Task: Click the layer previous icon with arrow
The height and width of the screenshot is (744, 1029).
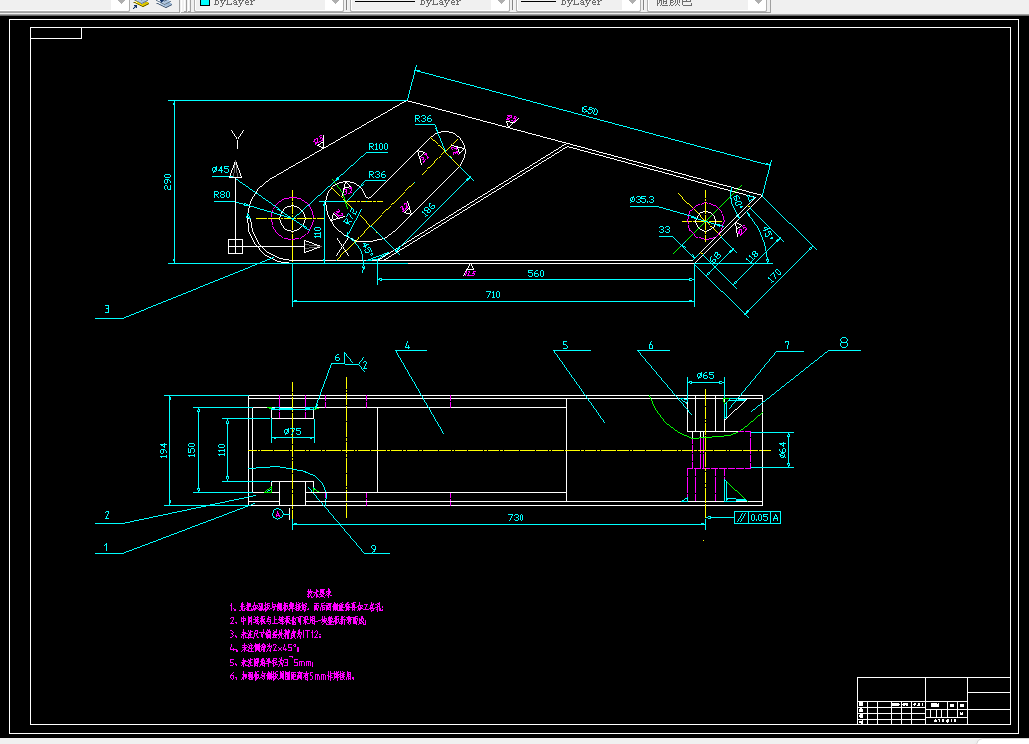Action: [141, 3]
